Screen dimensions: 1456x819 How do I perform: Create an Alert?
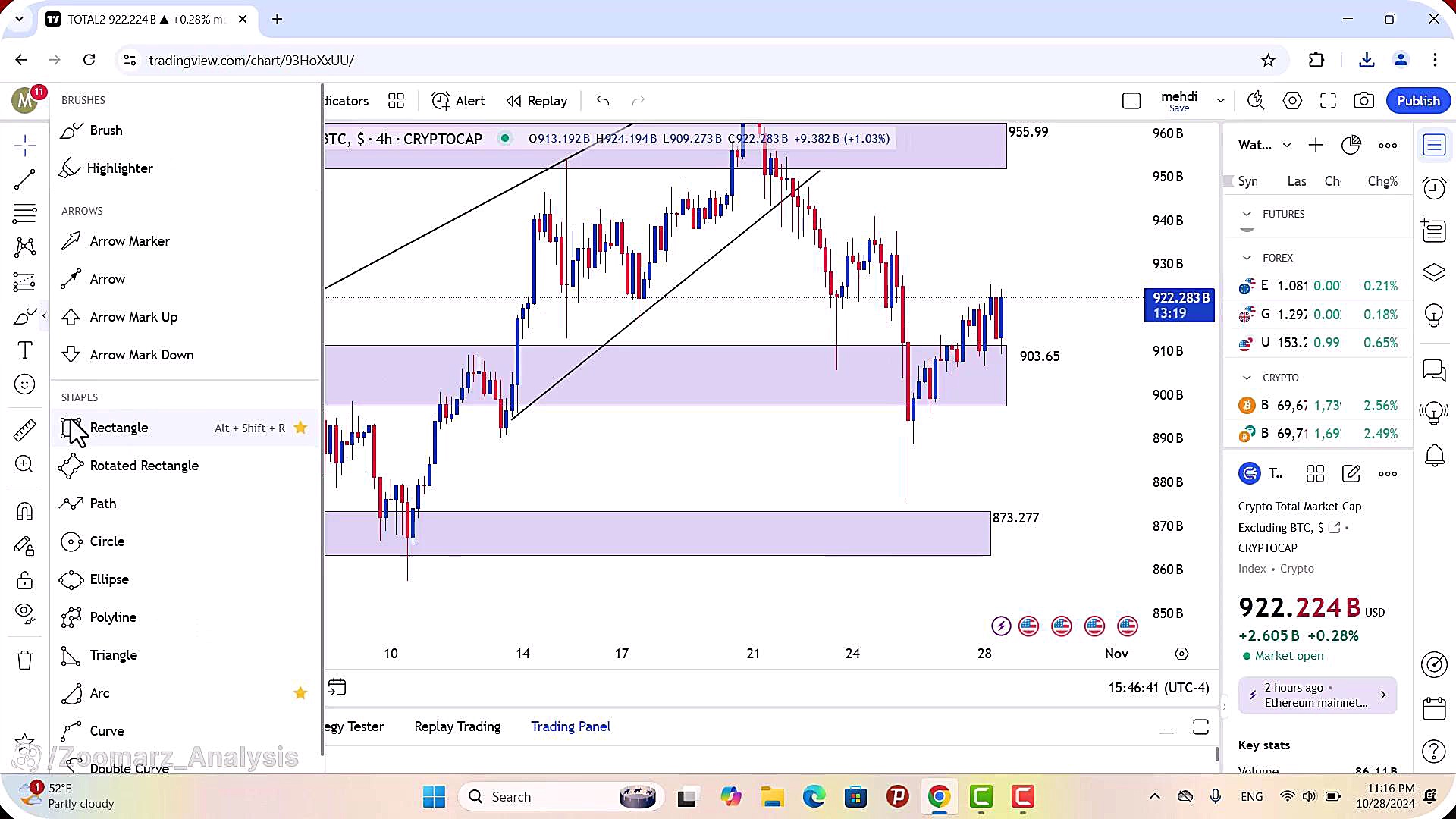[x=458, y=101]
